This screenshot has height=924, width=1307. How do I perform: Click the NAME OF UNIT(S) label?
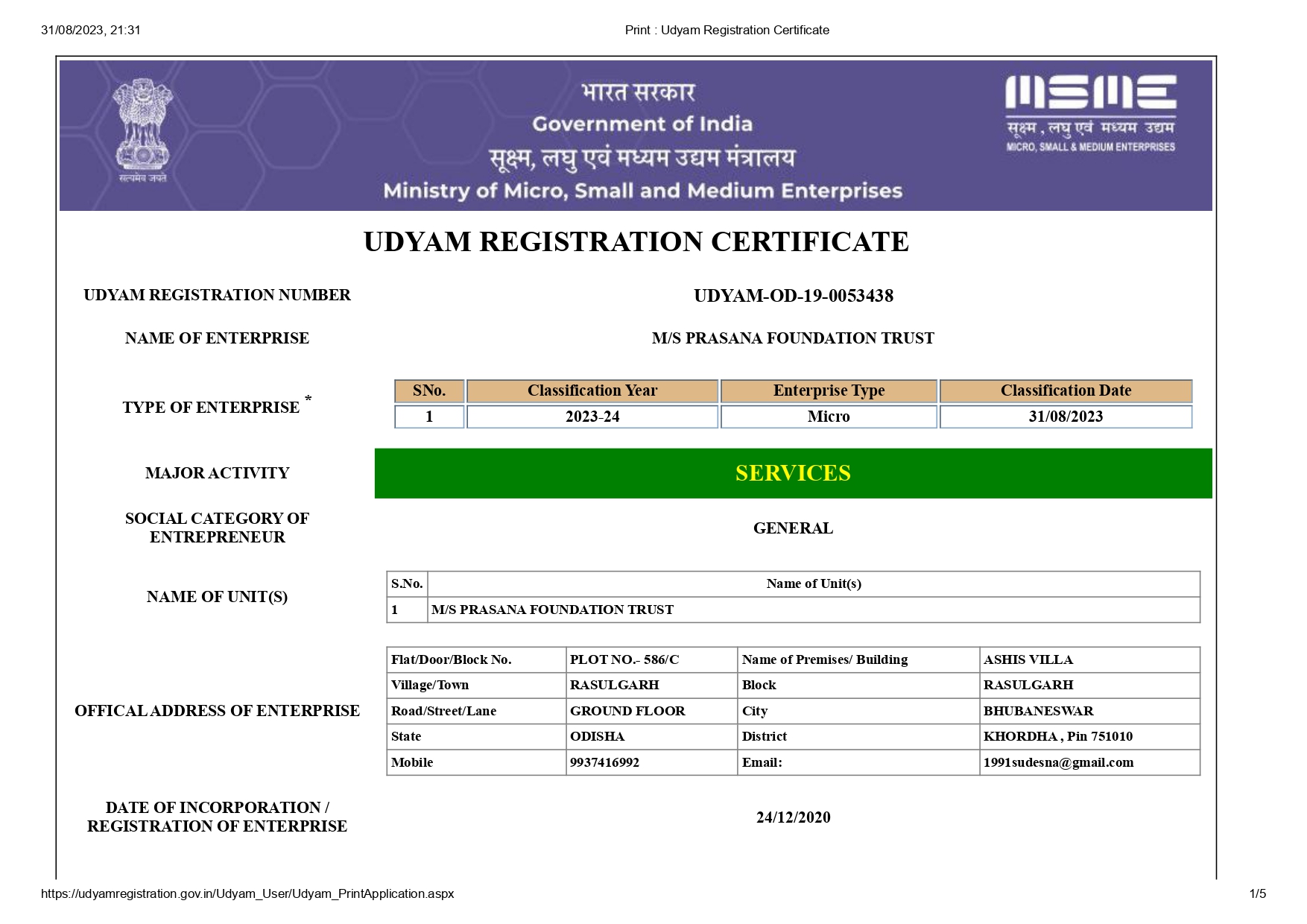click(x=217, y=597)
